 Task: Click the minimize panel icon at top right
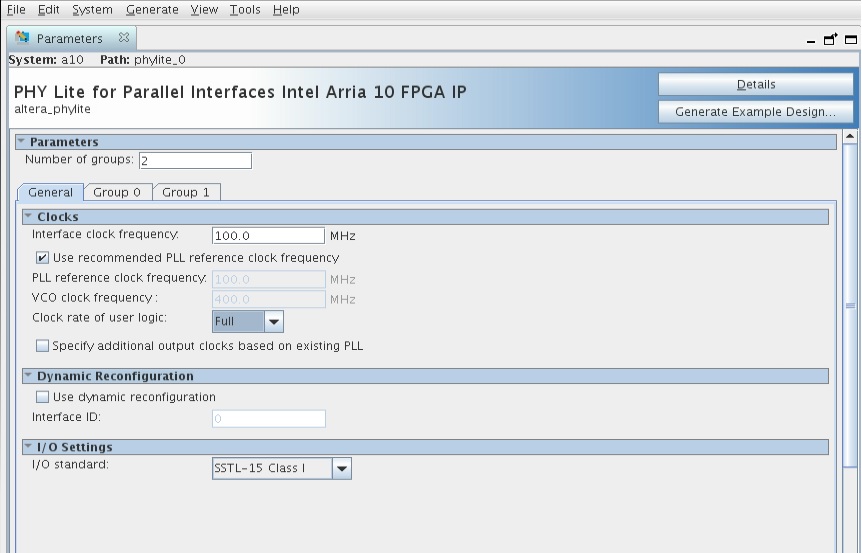811,41
